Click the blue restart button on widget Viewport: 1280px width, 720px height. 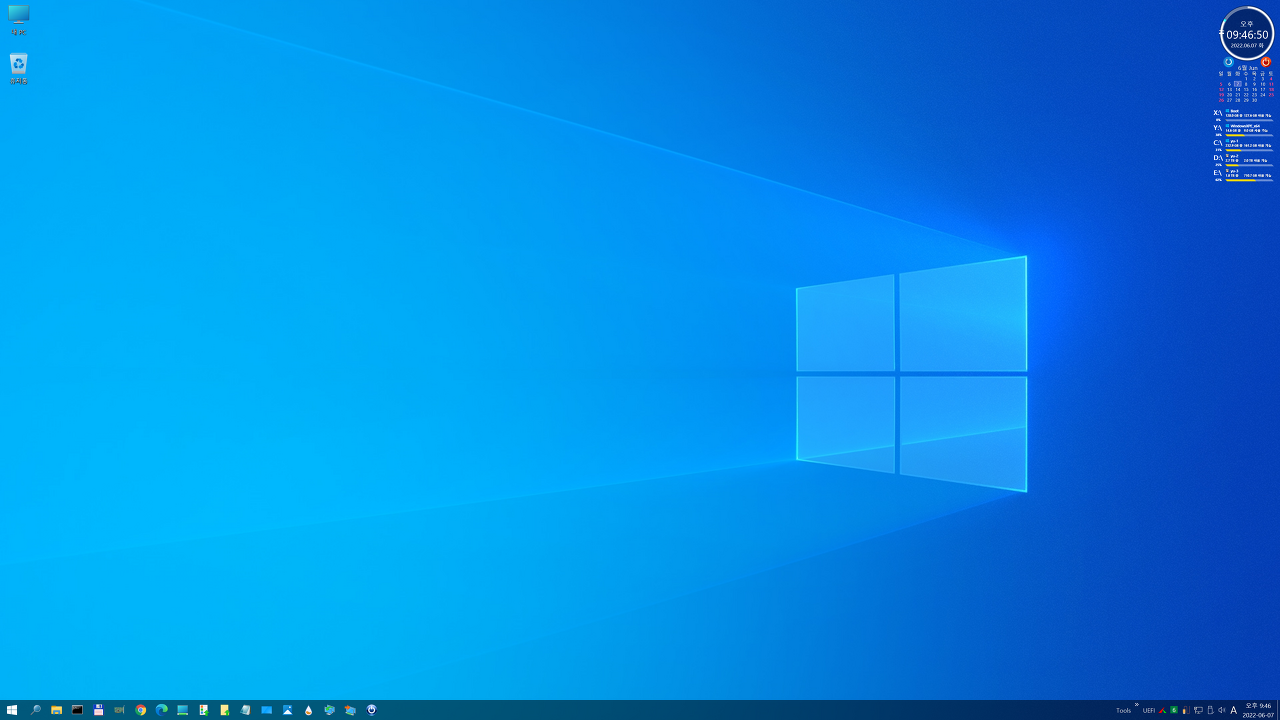click(1229, 62)
